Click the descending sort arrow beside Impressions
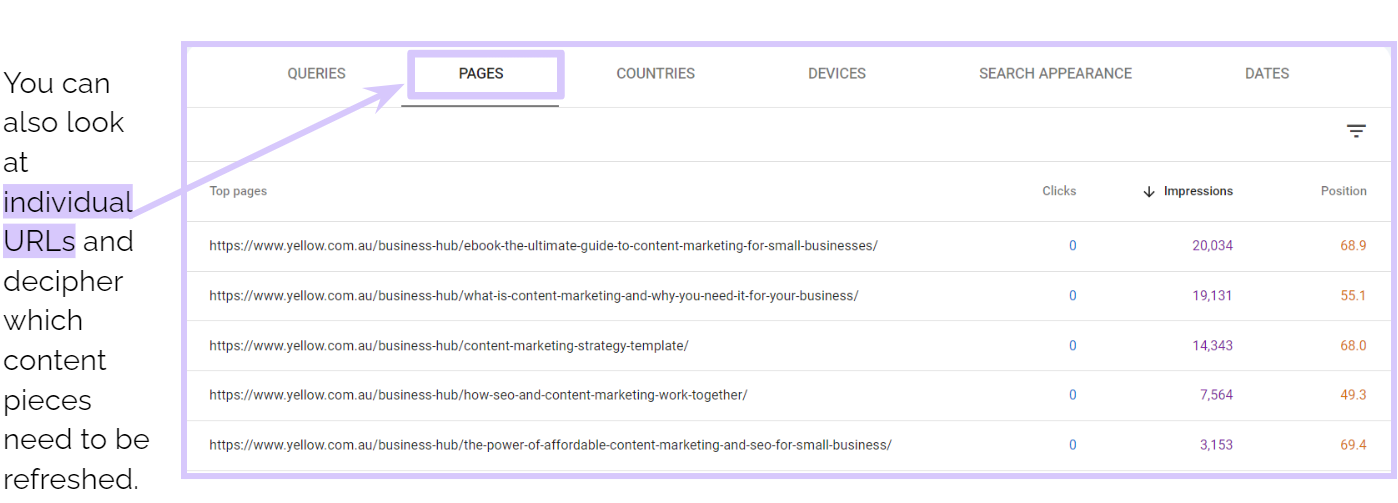 click(1149, 191)
